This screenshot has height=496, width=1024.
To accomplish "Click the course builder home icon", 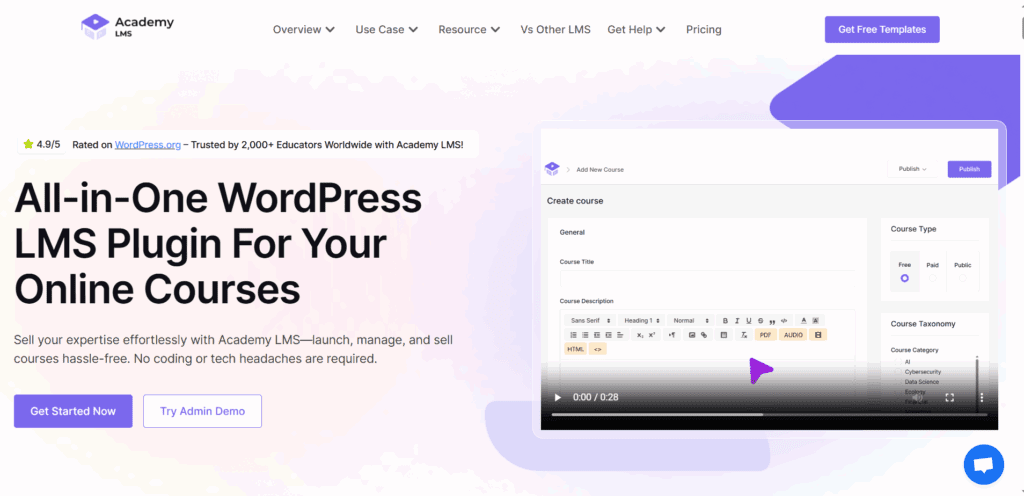I will (552, 169).
